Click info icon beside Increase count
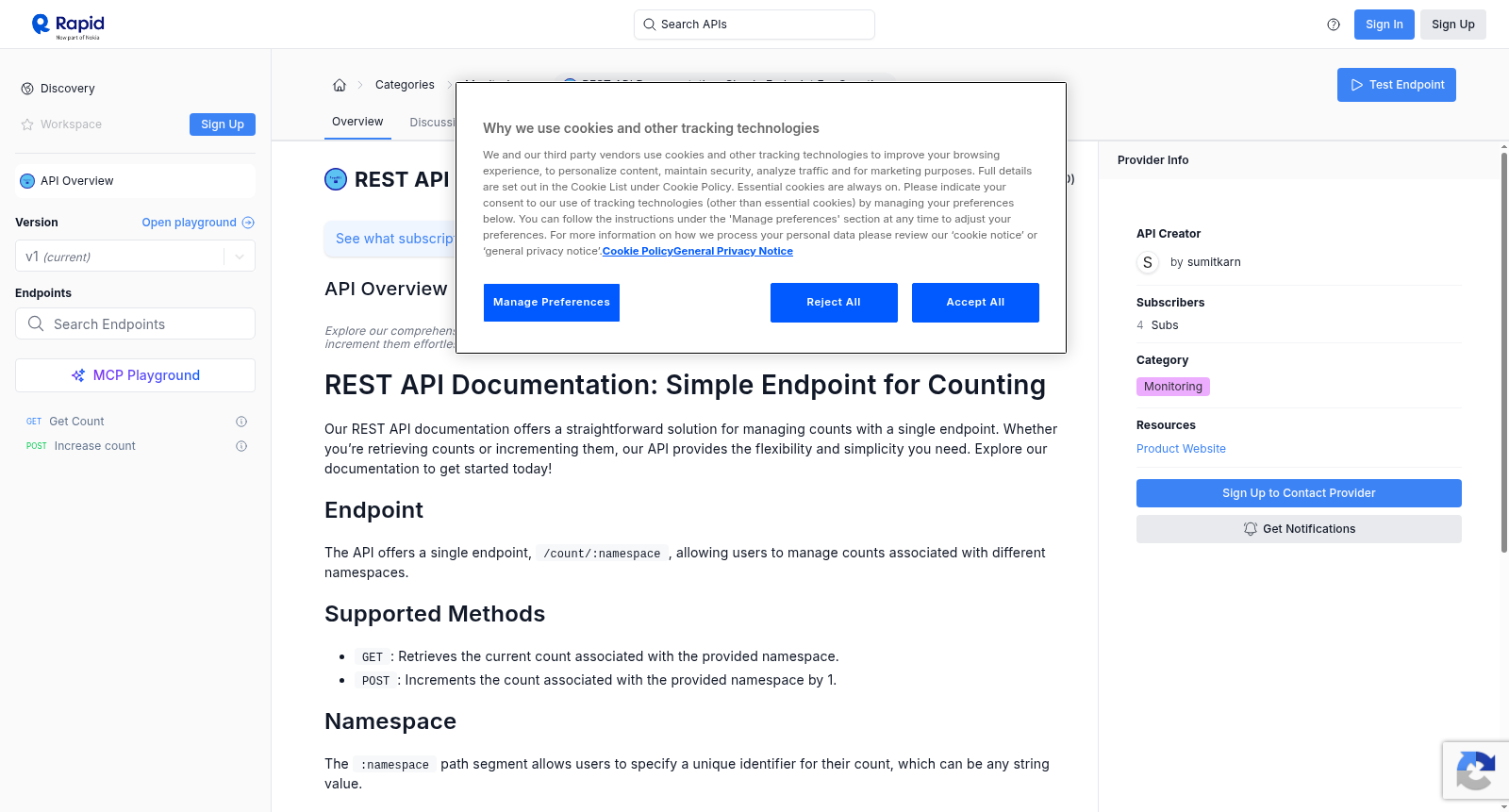The image size is (1509, 812). point(241,446)
